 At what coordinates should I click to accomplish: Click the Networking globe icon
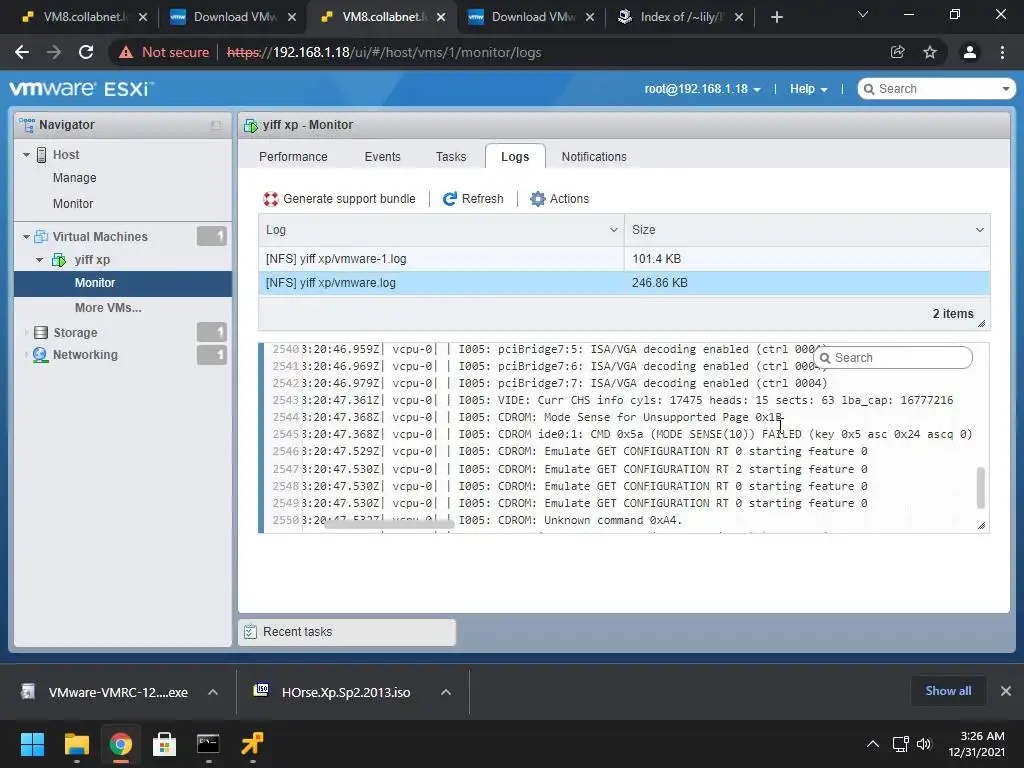[x=40, y=355]
